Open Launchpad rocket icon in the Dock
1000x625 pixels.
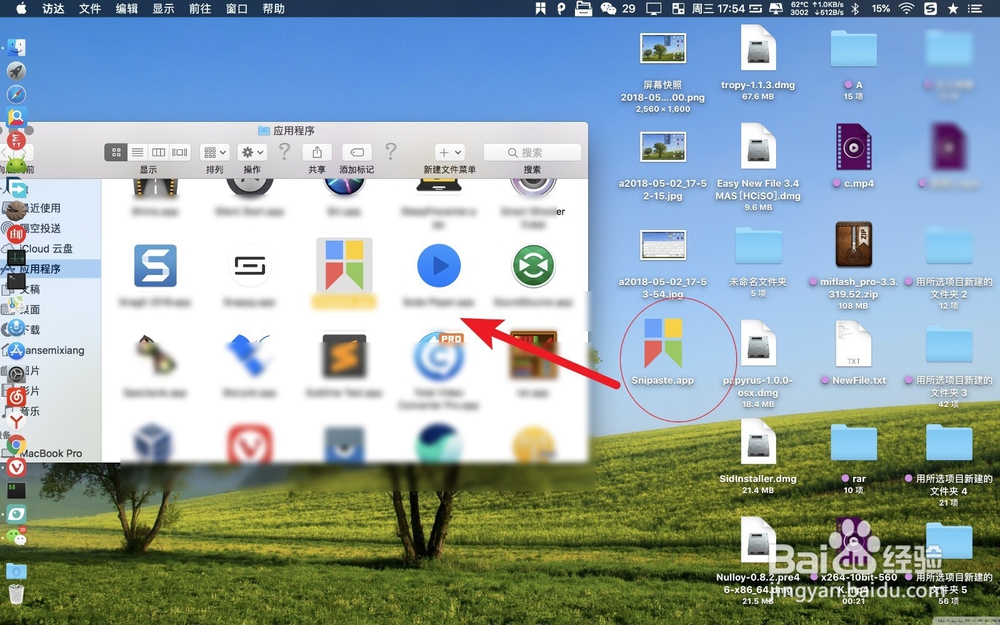[16, 71]
